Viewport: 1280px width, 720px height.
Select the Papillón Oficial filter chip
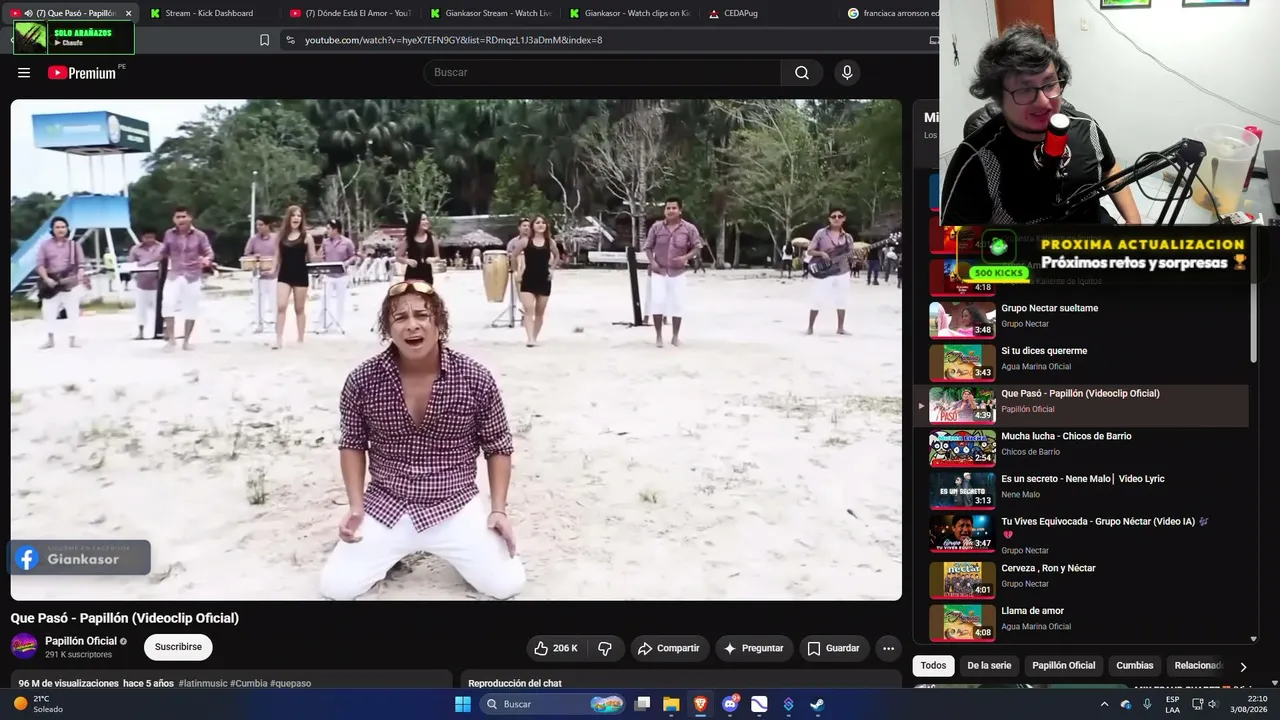(1063, 665)
